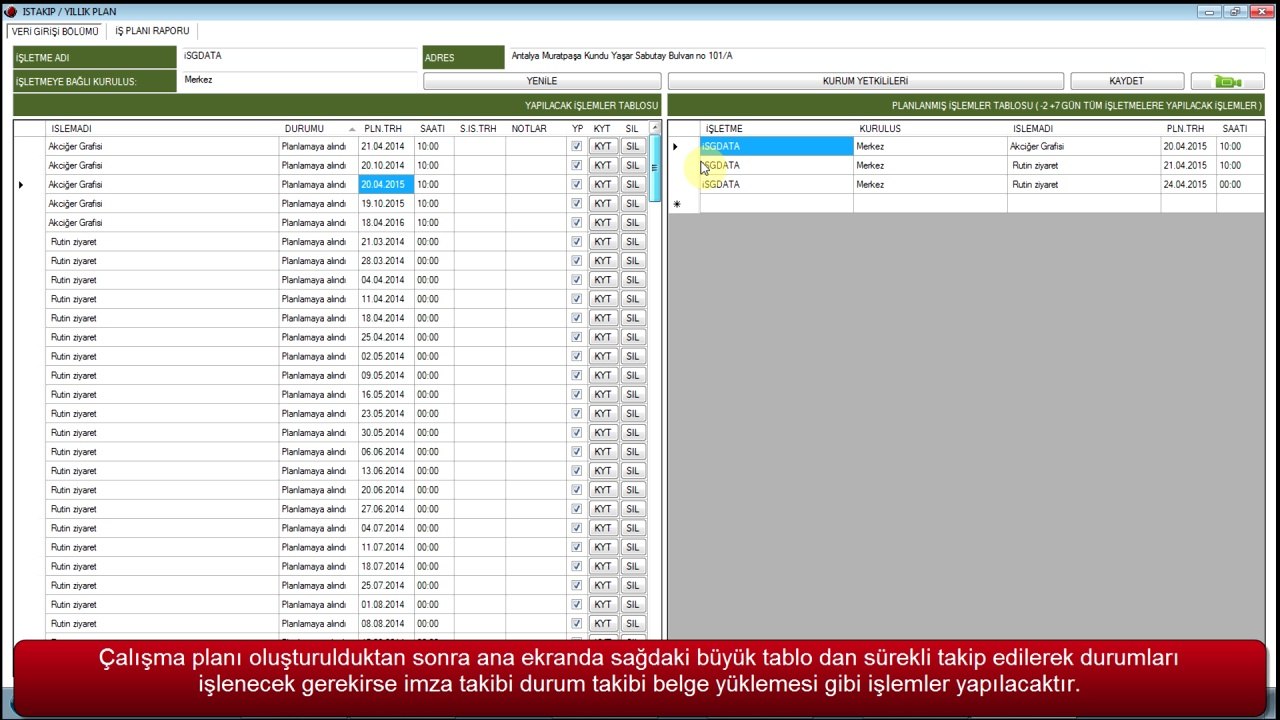The image size is (1280, 720).
Task: Click KYT for Akciğer Grafisi 21.04.2014
Action: [x=602, y=146]
